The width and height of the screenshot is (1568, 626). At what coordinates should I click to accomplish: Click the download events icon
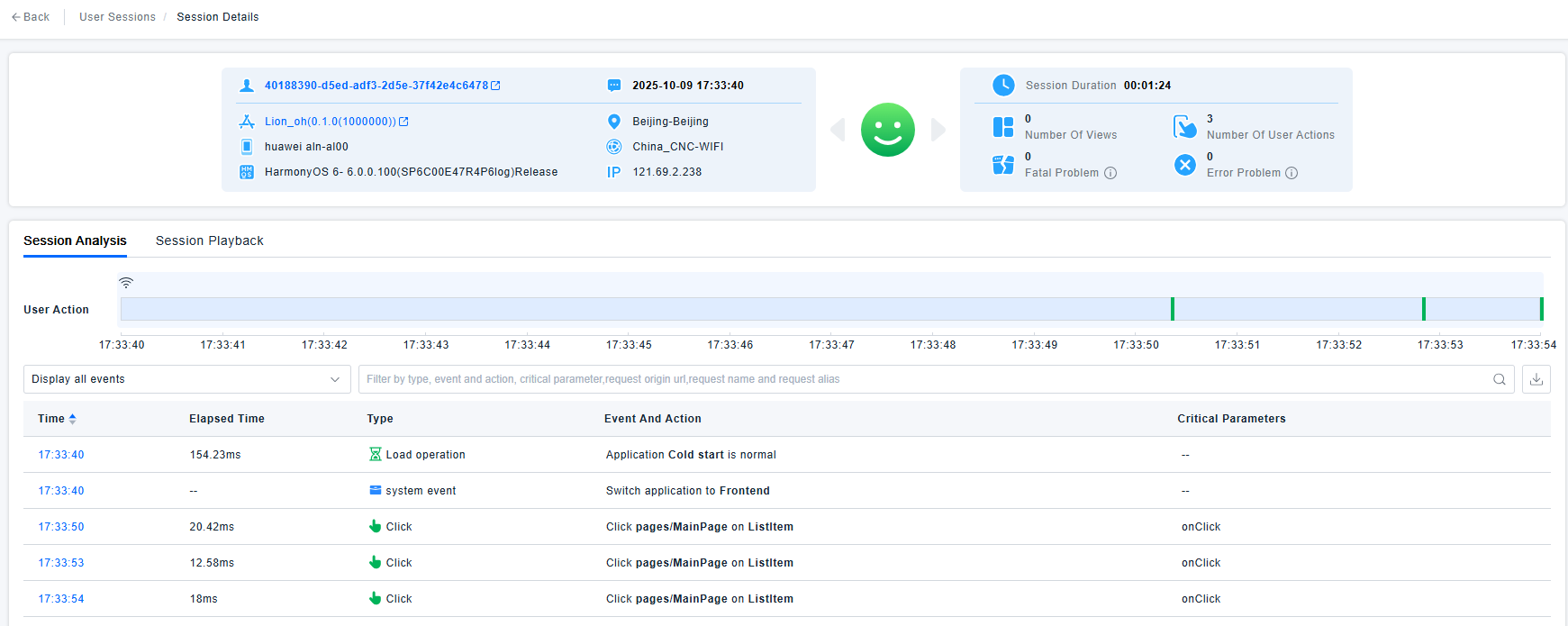pos(1536,379)
